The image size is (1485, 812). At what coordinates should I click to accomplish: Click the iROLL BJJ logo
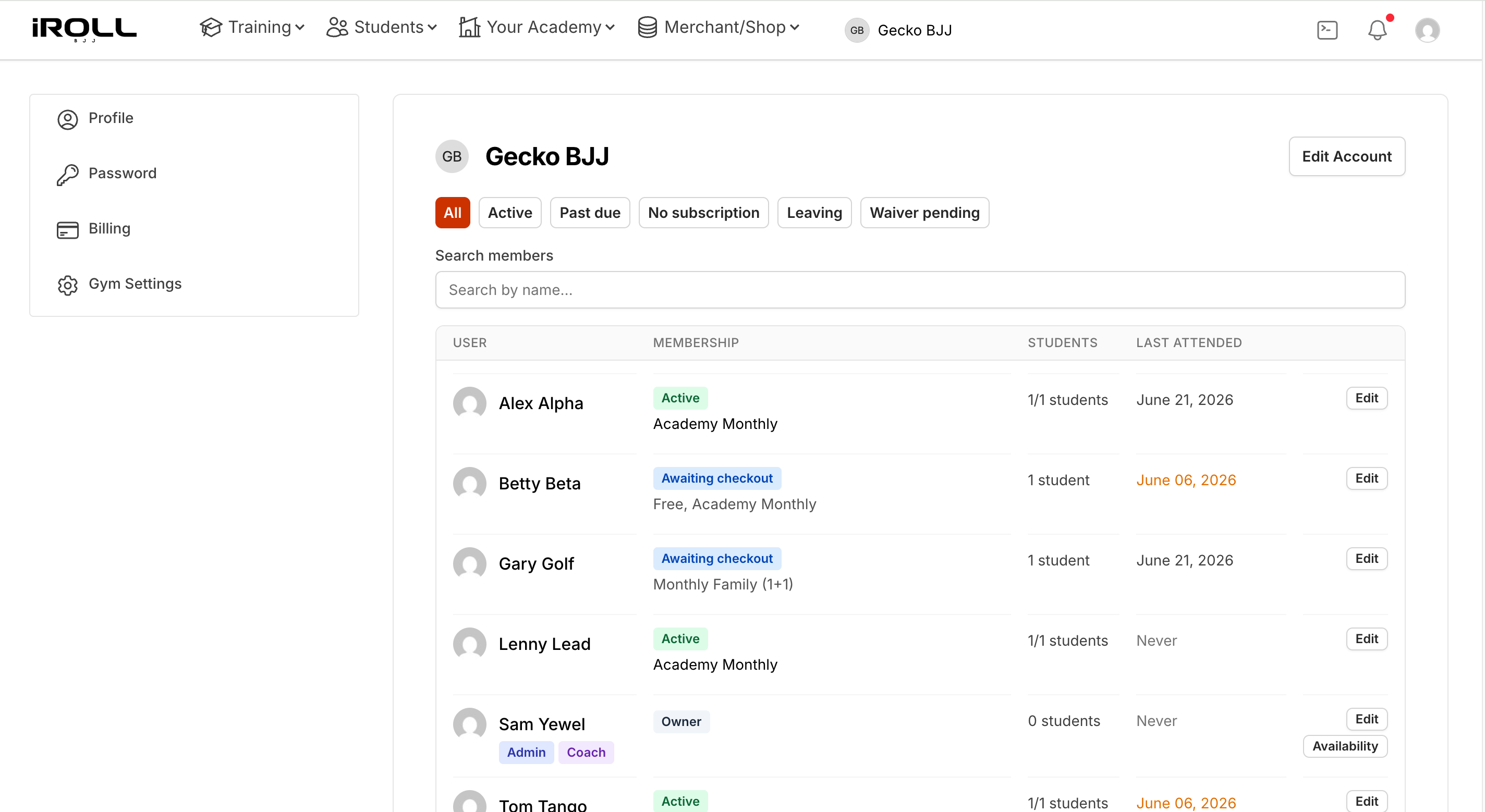click(x=84, y=29)
